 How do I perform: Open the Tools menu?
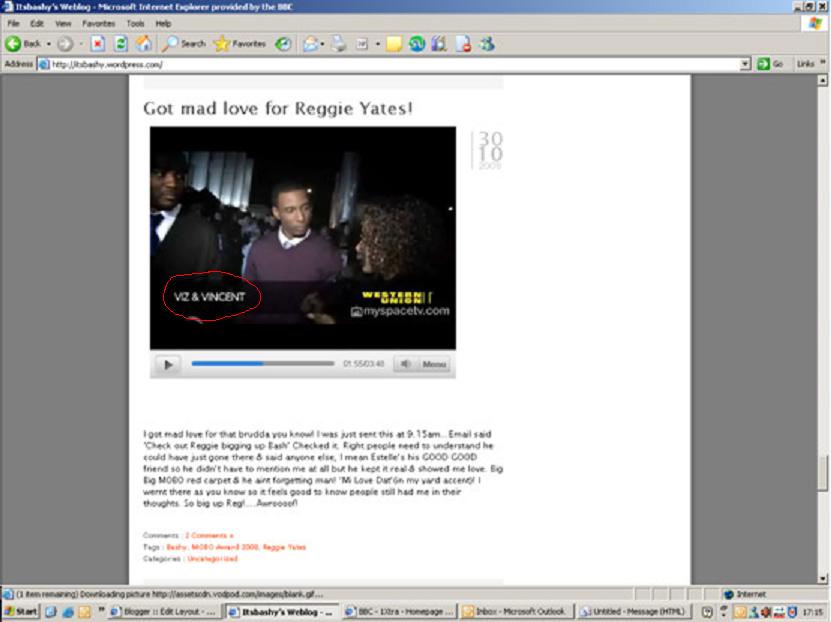(134, 23)
